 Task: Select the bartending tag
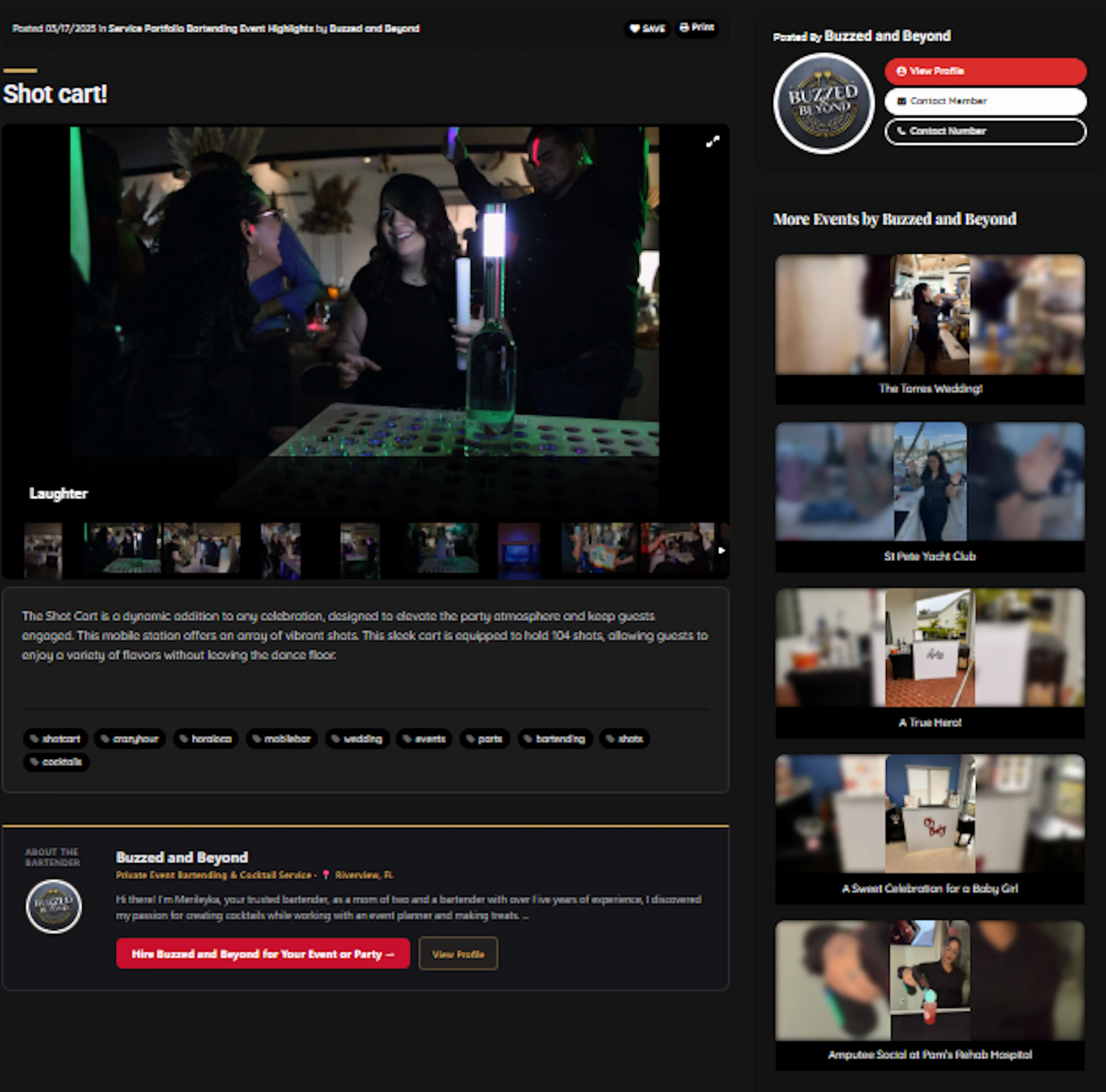pos(555,739)
